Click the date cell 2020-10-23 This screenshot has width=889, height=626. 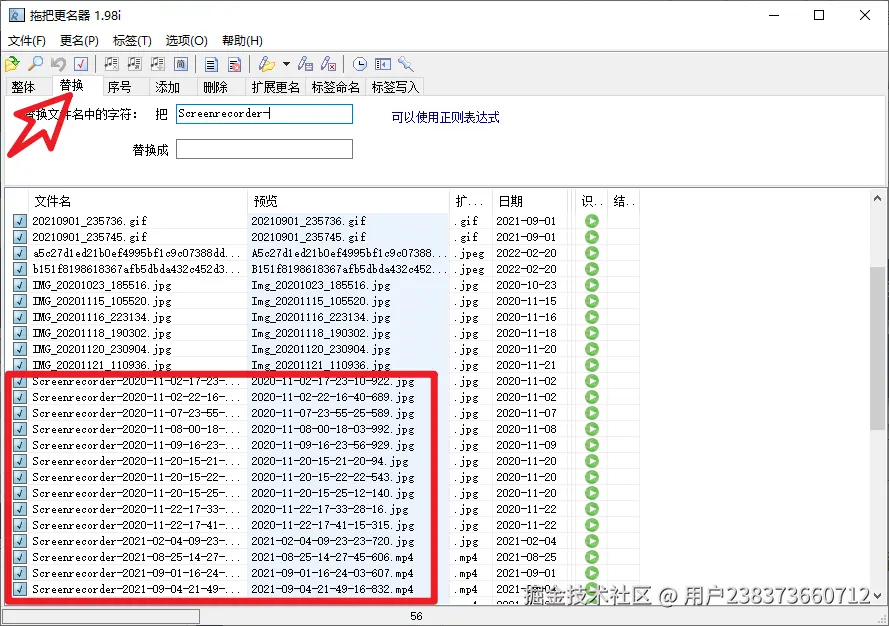pyautogui.click(x=526, y=285)
